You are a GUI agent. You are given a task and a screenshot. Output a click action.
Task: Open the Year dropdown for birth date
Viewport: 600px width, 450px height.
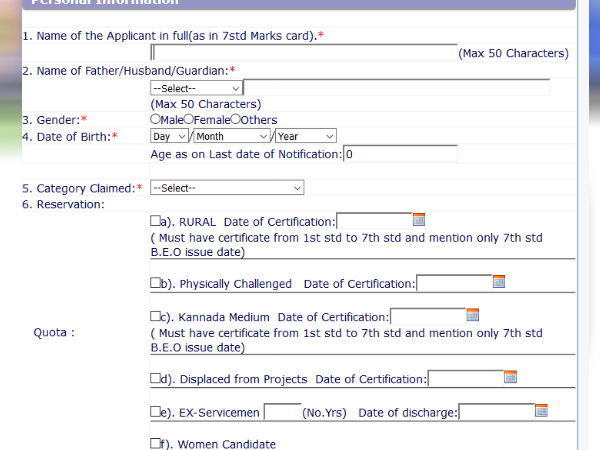(305, 136)
